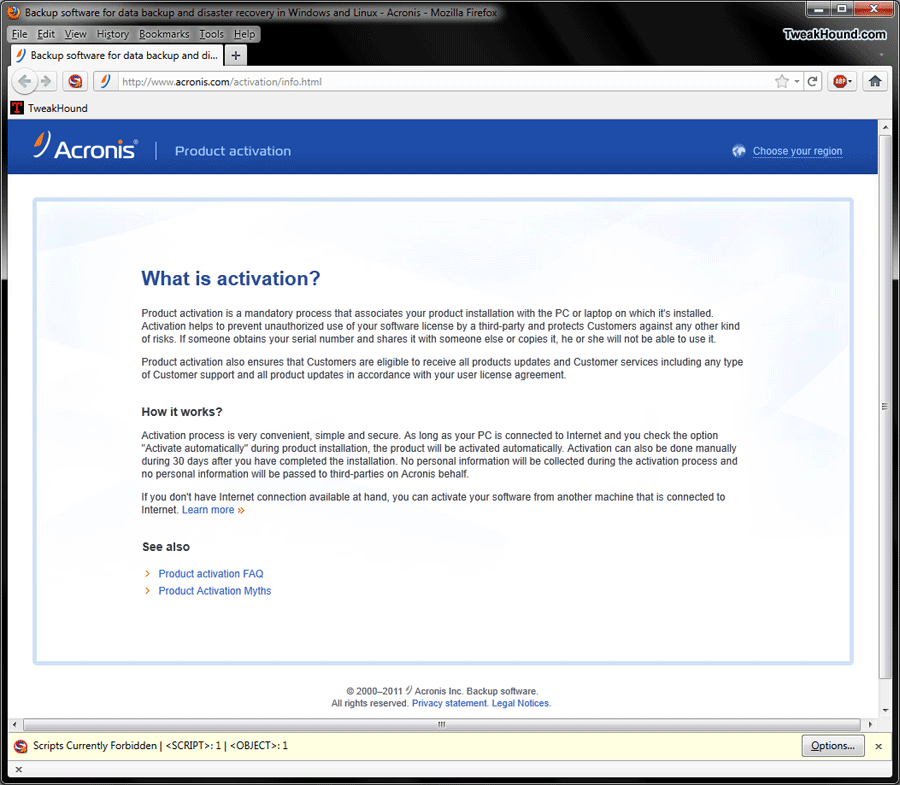Click the 'Product activation' header text
This screenshot has width=900, height=785.
click(233, 151)
